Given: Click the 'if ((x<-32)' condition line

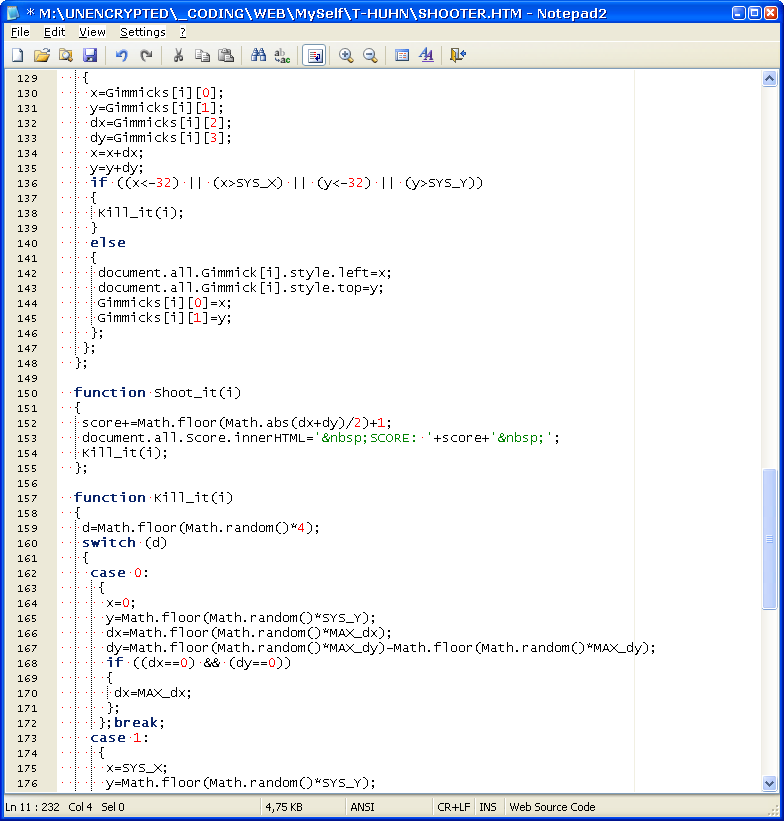Looking at the screenshot, I should 286,183.
